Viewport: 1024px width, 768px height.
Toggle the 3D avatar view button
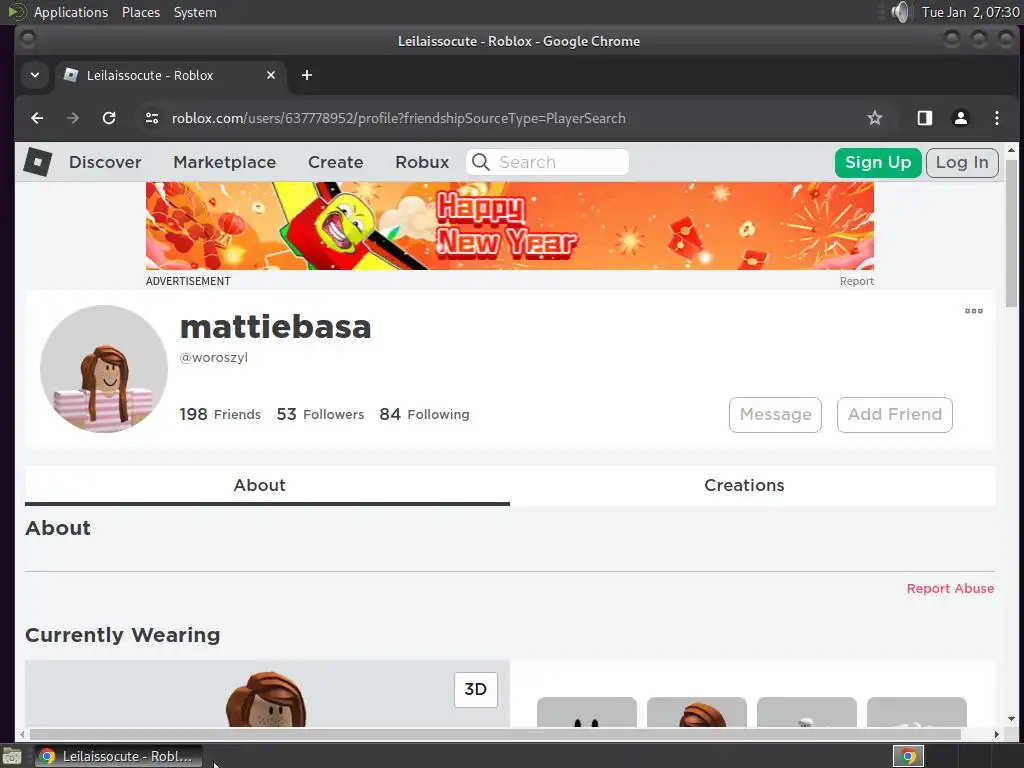pyautogui.click(x=475, y=690)
